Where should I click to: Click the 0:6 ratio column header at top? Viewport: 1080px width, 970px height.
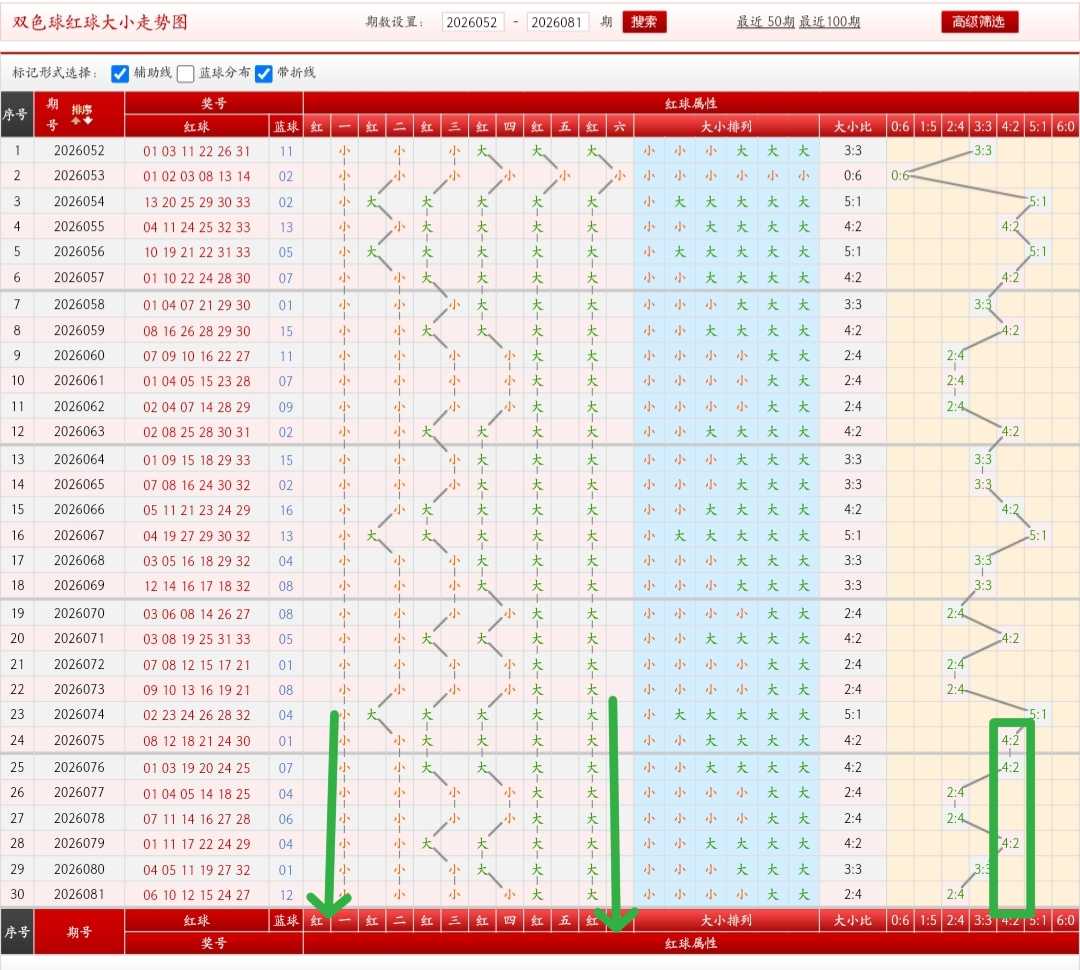(x=900, y=127)
